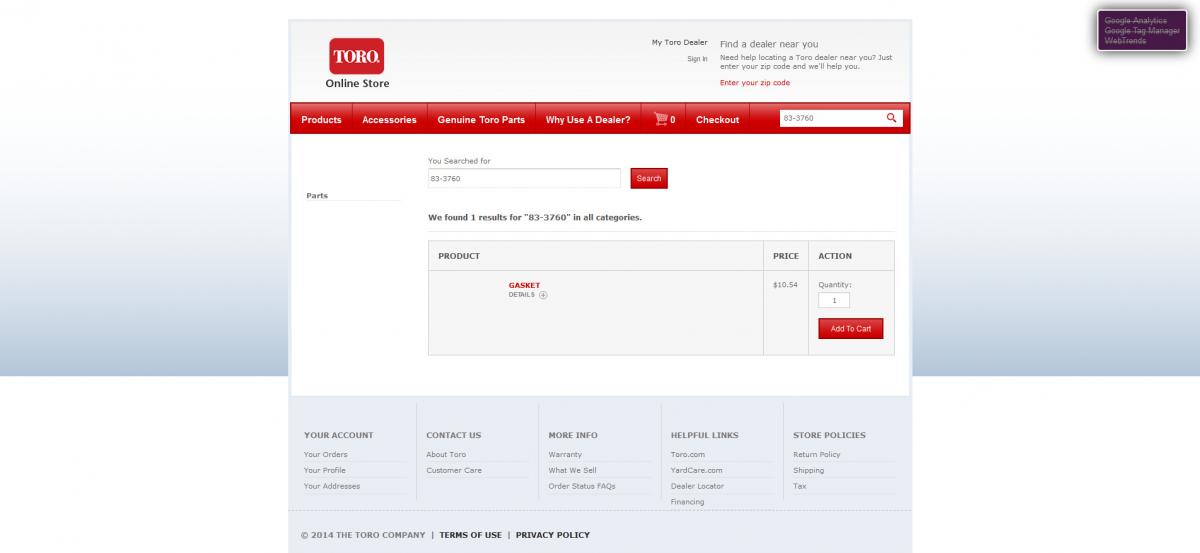Open Warranty footer link
Screen dimensions: 1200x553
point(565,454)
